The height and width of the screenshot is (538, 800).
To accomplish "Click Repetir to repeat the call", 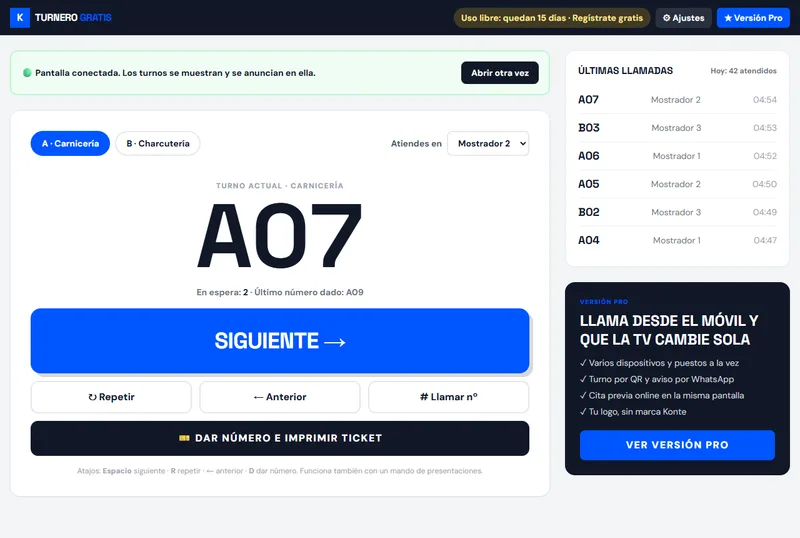I will click(x=111, y=397).
